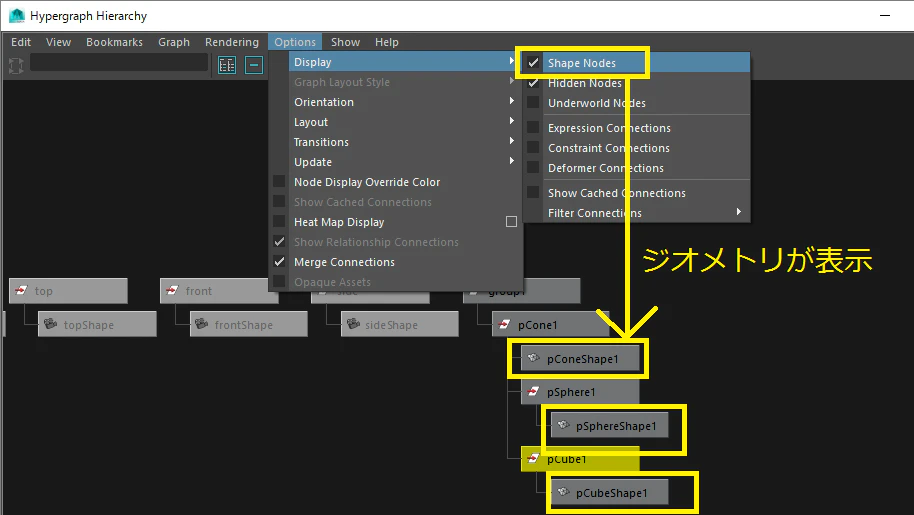
Task: Select the top node
Action: (x=68, y=291)
